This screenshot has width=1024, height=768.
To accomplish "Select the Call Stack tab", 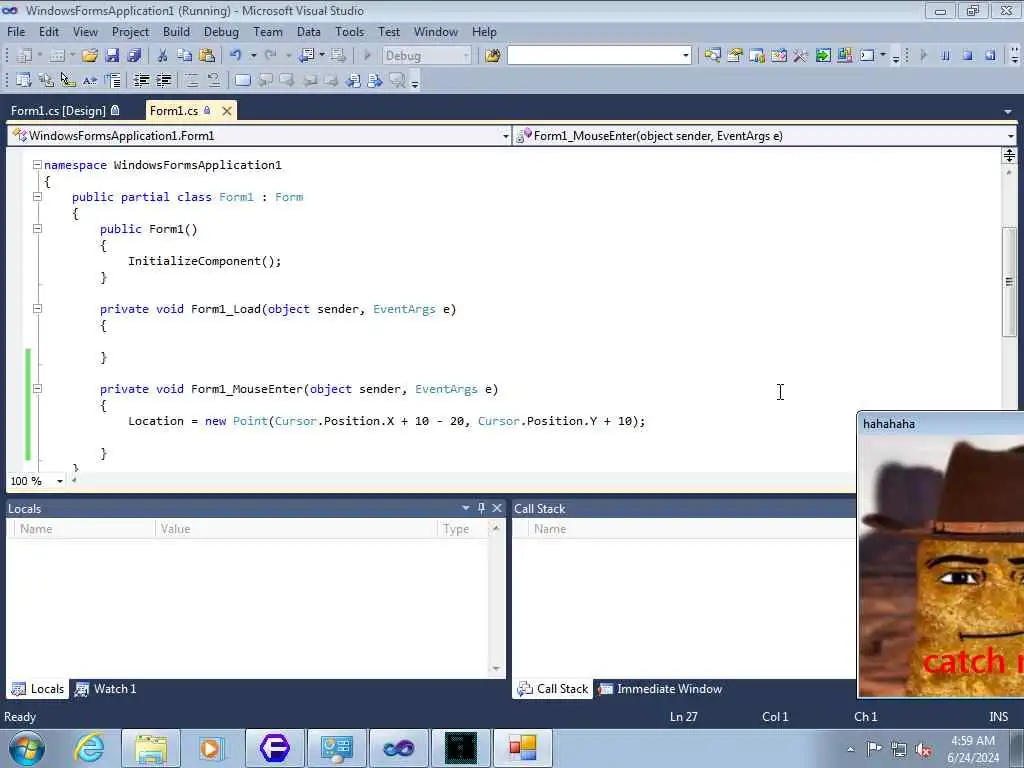I will [552, 688].
